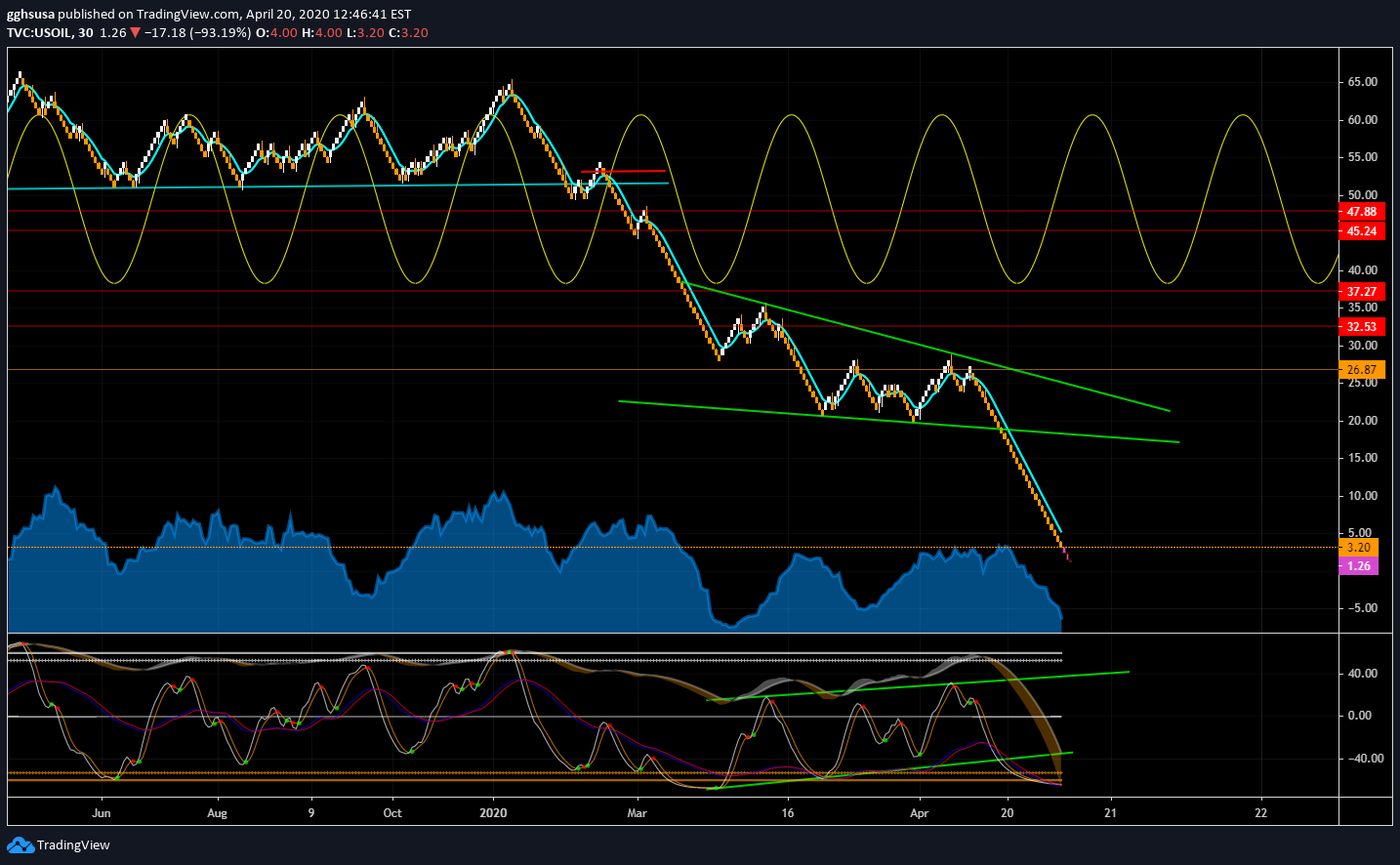Click the TradingView logo icon
The image size is (1400, 865).
point(20,844)
